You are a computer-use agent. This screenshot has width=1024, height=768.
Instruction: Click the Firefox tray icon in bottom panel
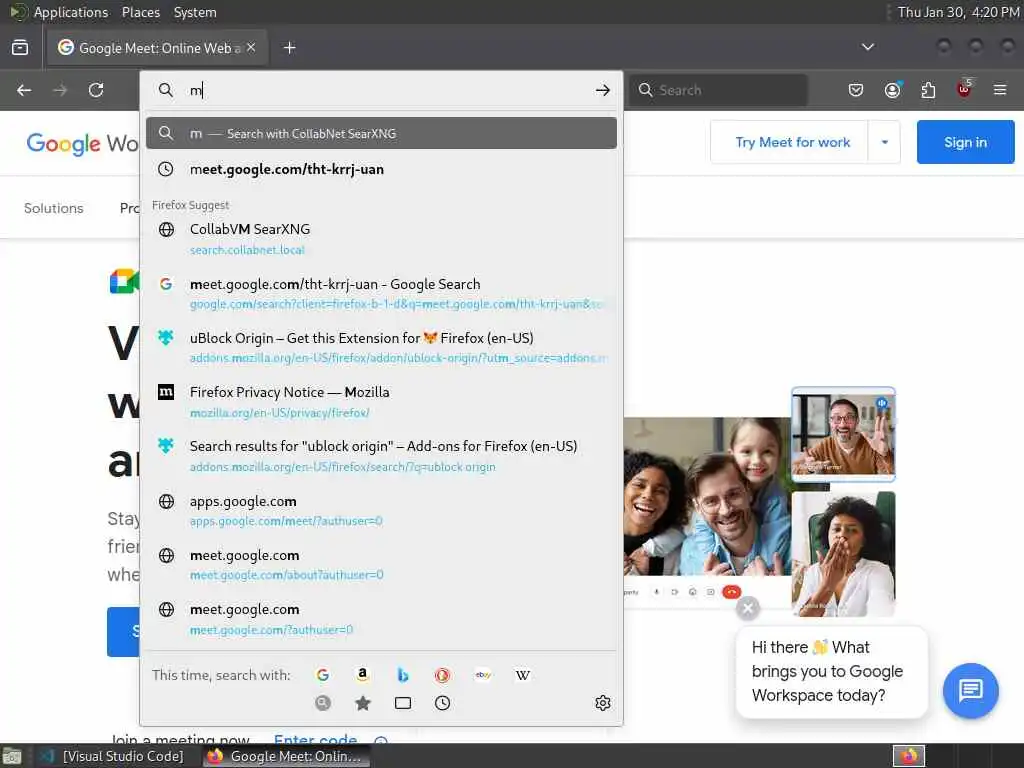point(909,756)
